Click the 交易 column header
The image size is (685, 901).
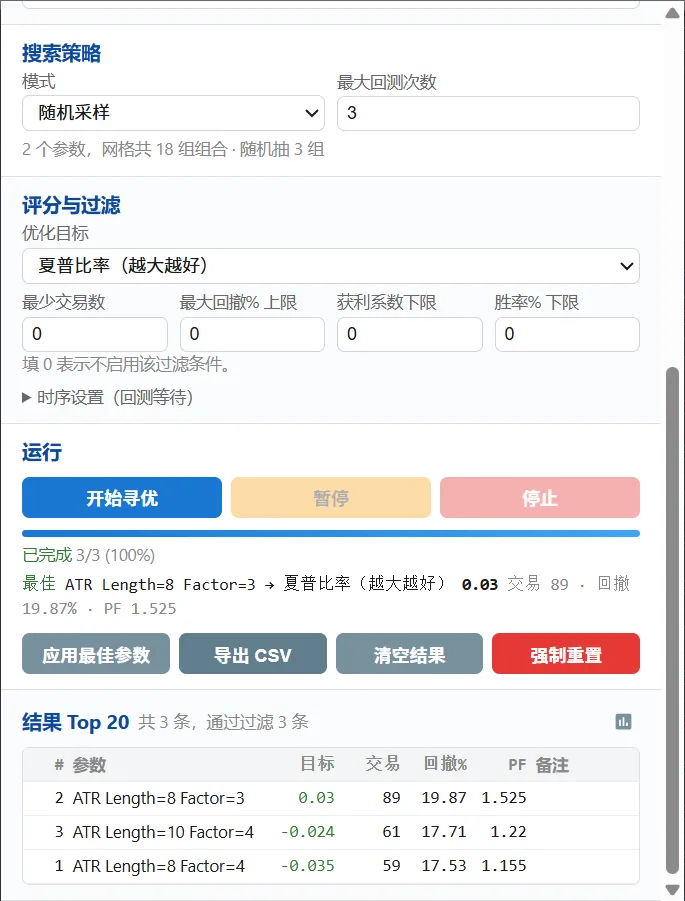pyautogui.click(x=383, y=764)
